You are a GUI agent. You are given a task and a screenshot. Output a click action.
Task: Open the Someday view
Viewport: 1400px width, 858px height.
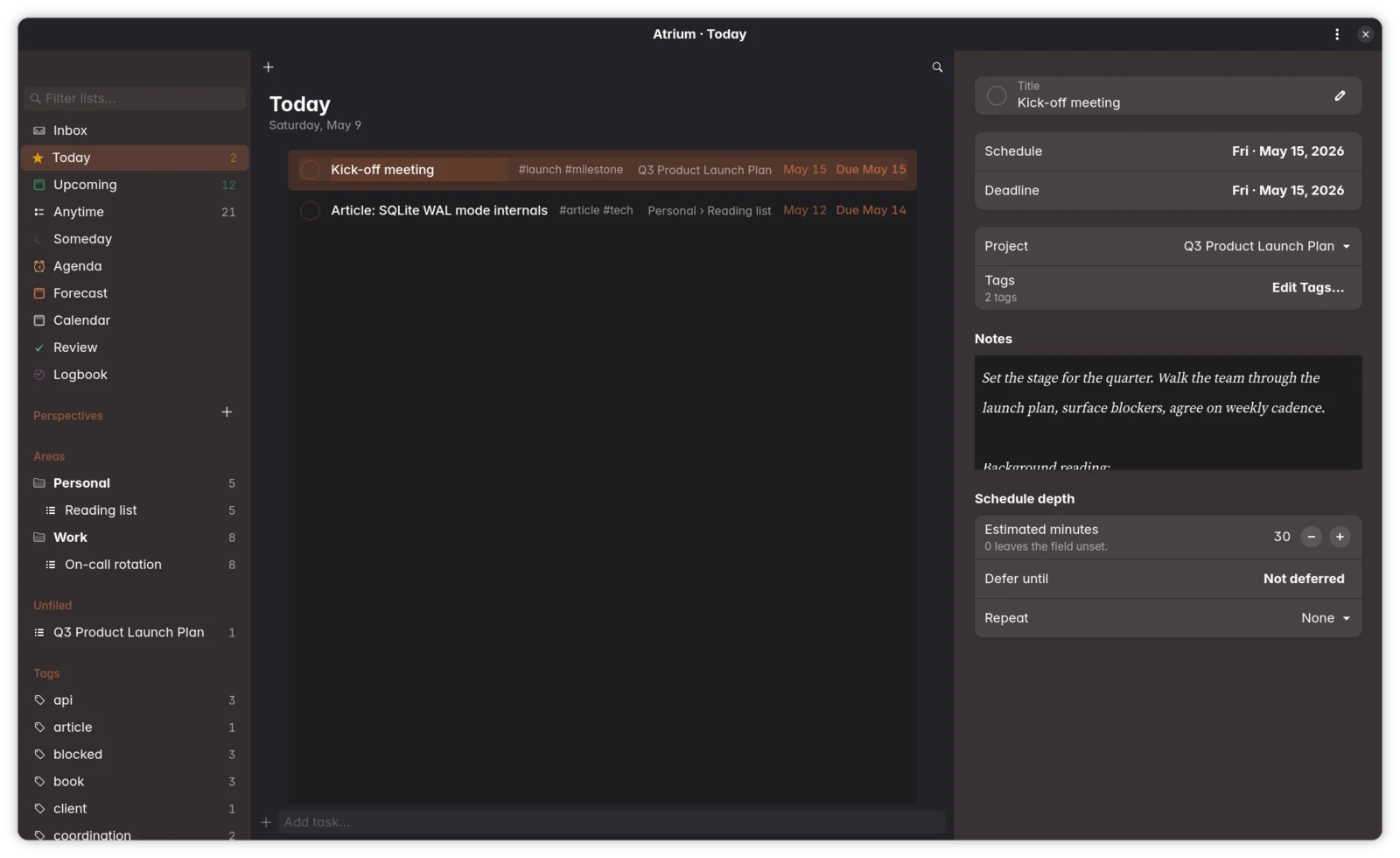[x=135, y=239]
